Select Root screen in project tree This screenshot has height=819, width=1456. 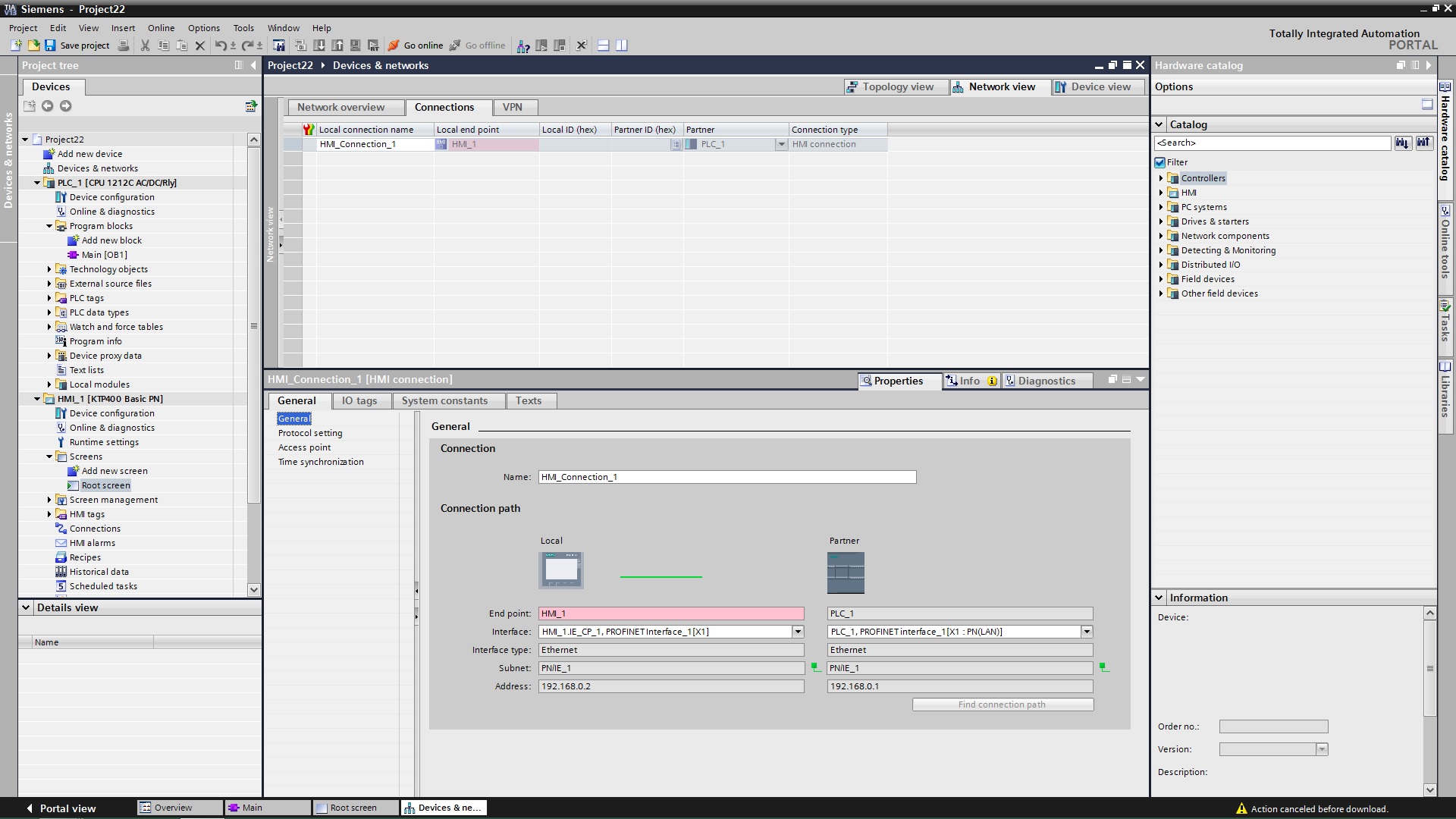[105, 486]
